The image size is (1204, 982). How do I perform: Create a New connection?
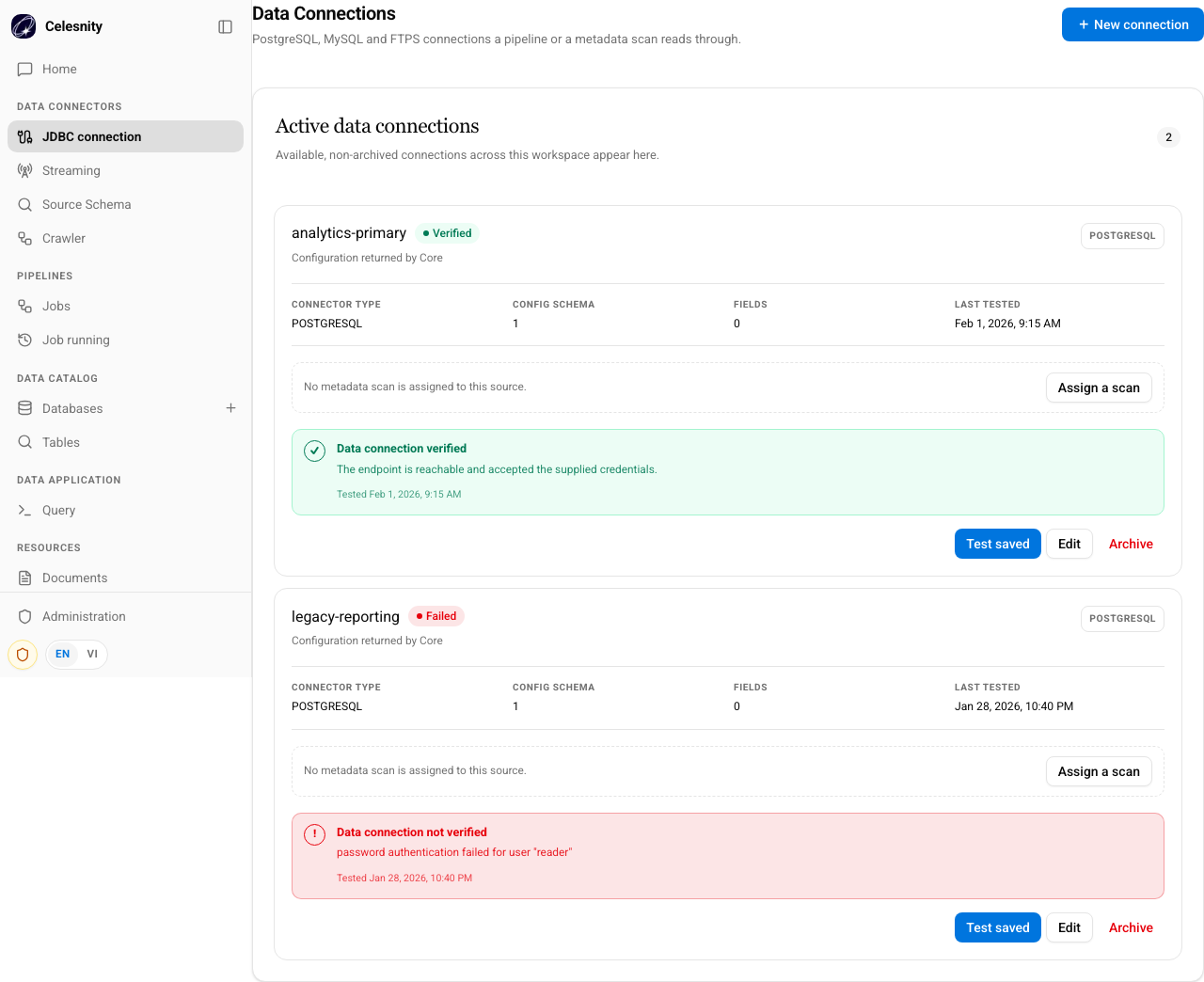coord(1133,24)
